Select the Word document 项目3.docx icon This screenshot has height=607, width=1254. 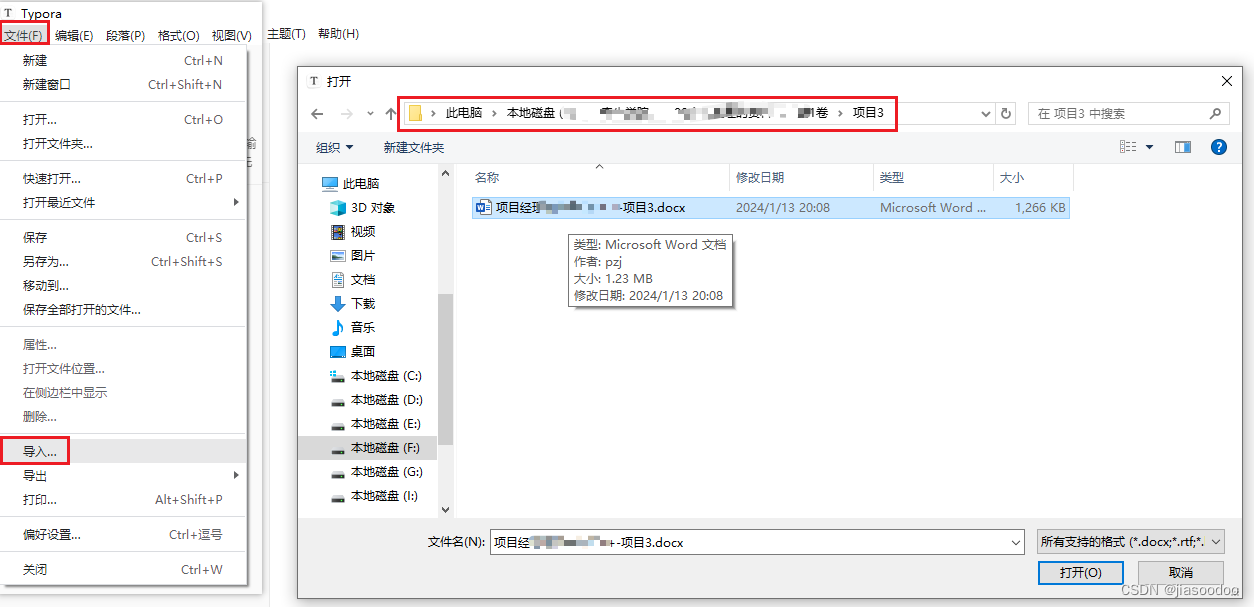pyautogui.click(x=483, y=207)
